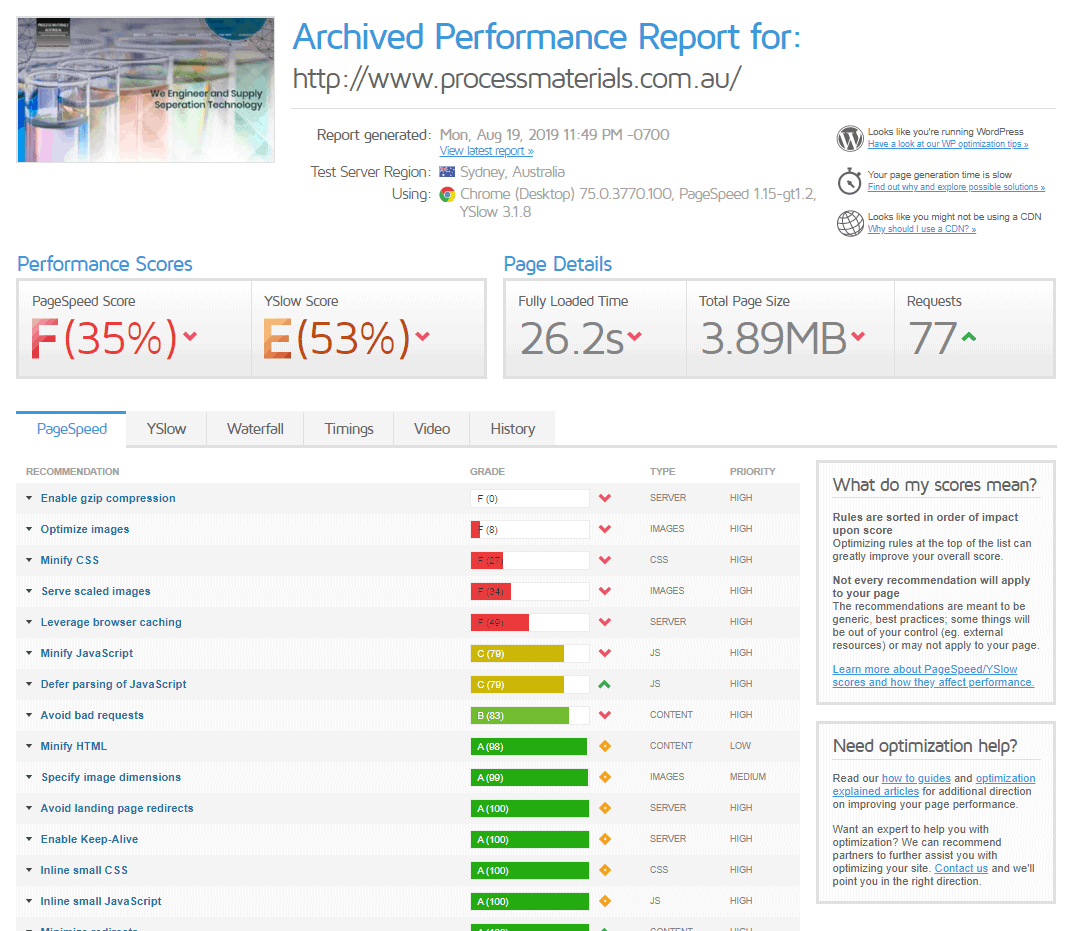This screenshot has height=931, width=1072.
Task: Click the Australian flag icon
Action: 447,172
